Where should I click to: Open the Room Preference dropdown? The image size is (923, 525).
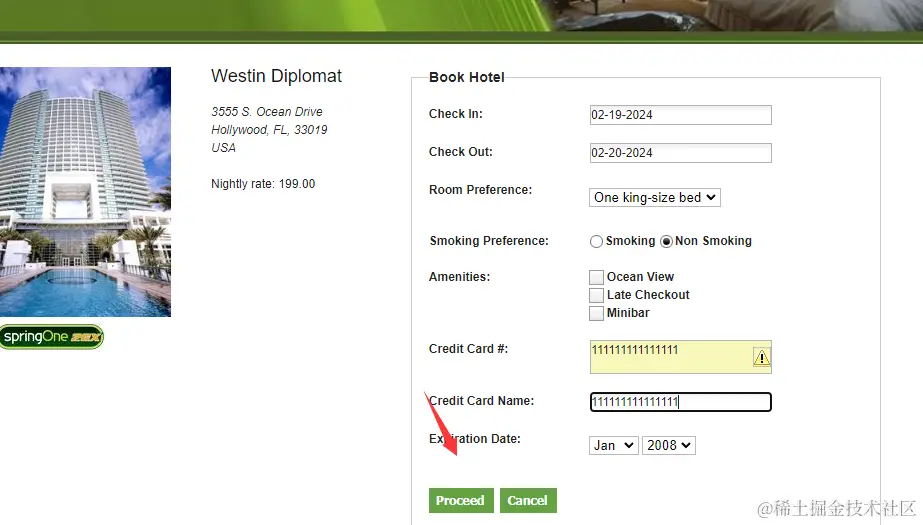pos(655,197)
